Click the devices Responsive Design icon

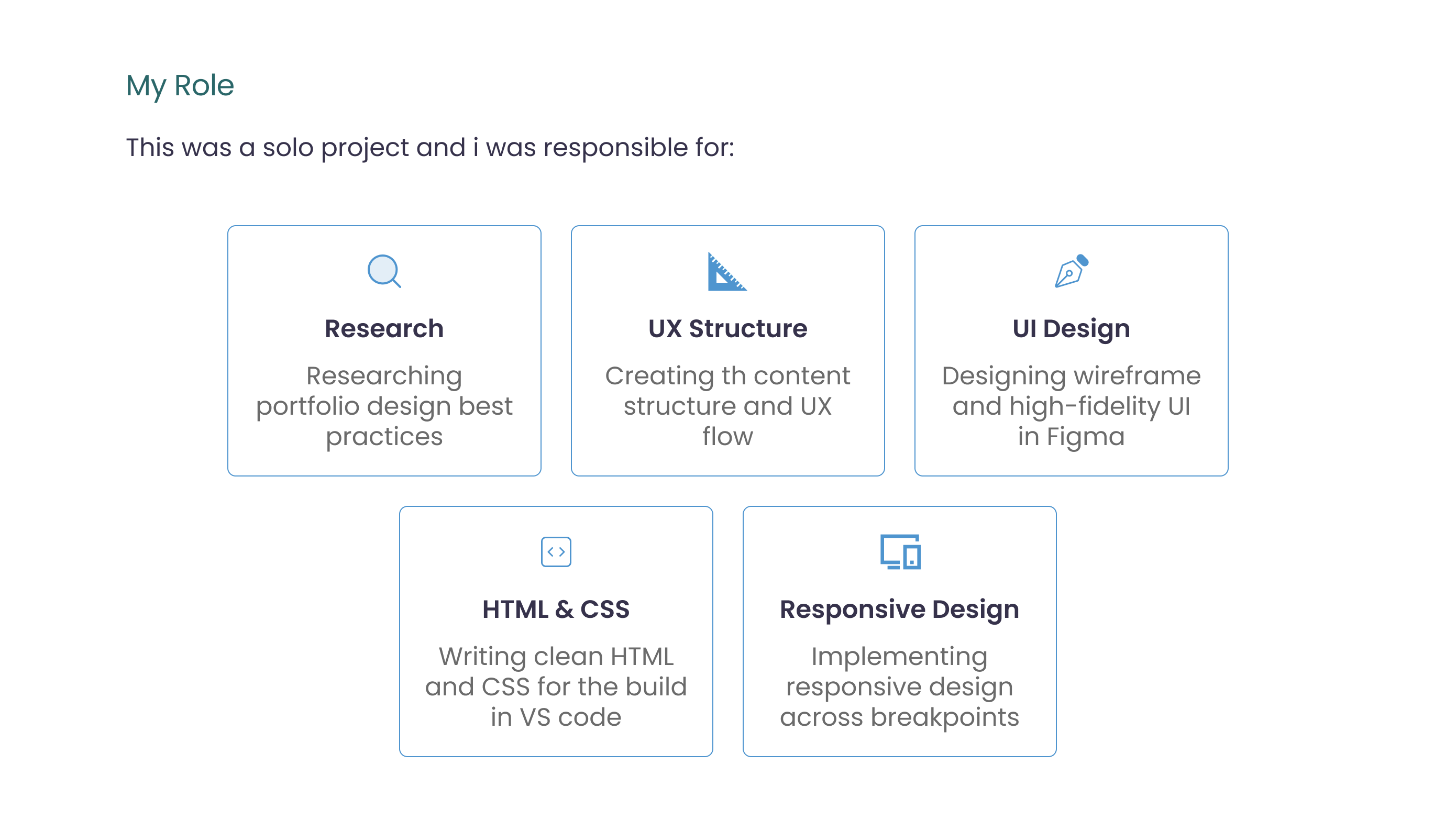[900, 551]
